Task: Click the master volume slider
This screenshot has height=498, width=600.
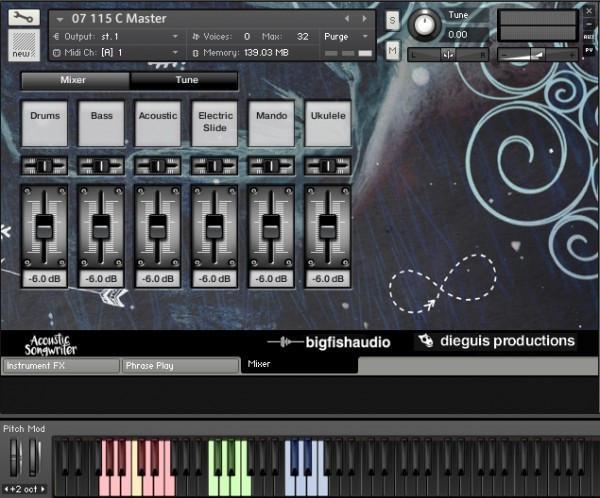Action: pos(538,55)
